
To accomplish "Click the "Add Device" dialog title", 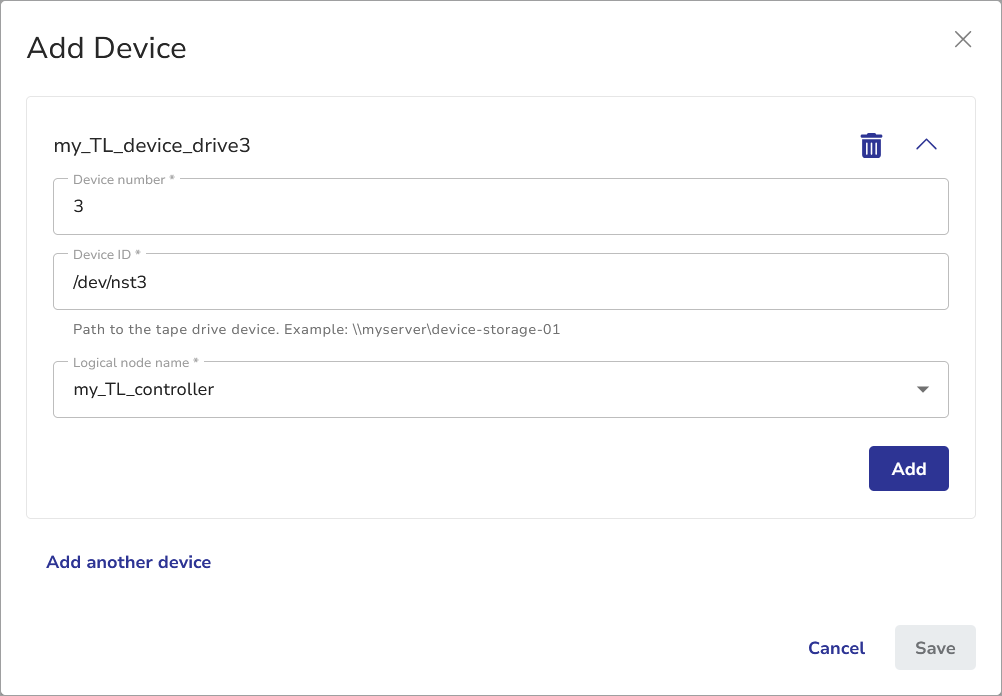I will (106, 48).
